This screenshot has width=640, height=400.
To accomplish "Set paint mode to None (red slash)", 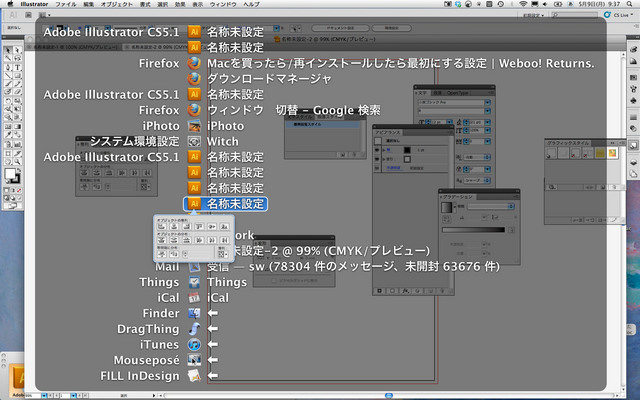I will (x=19, y=191).
